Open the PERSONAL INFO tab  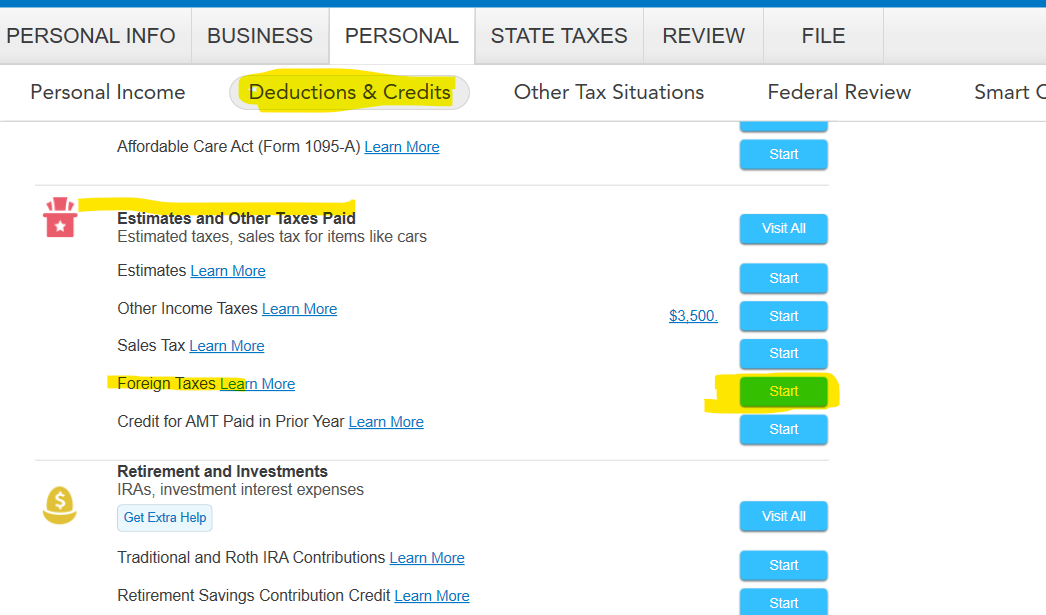91,36
